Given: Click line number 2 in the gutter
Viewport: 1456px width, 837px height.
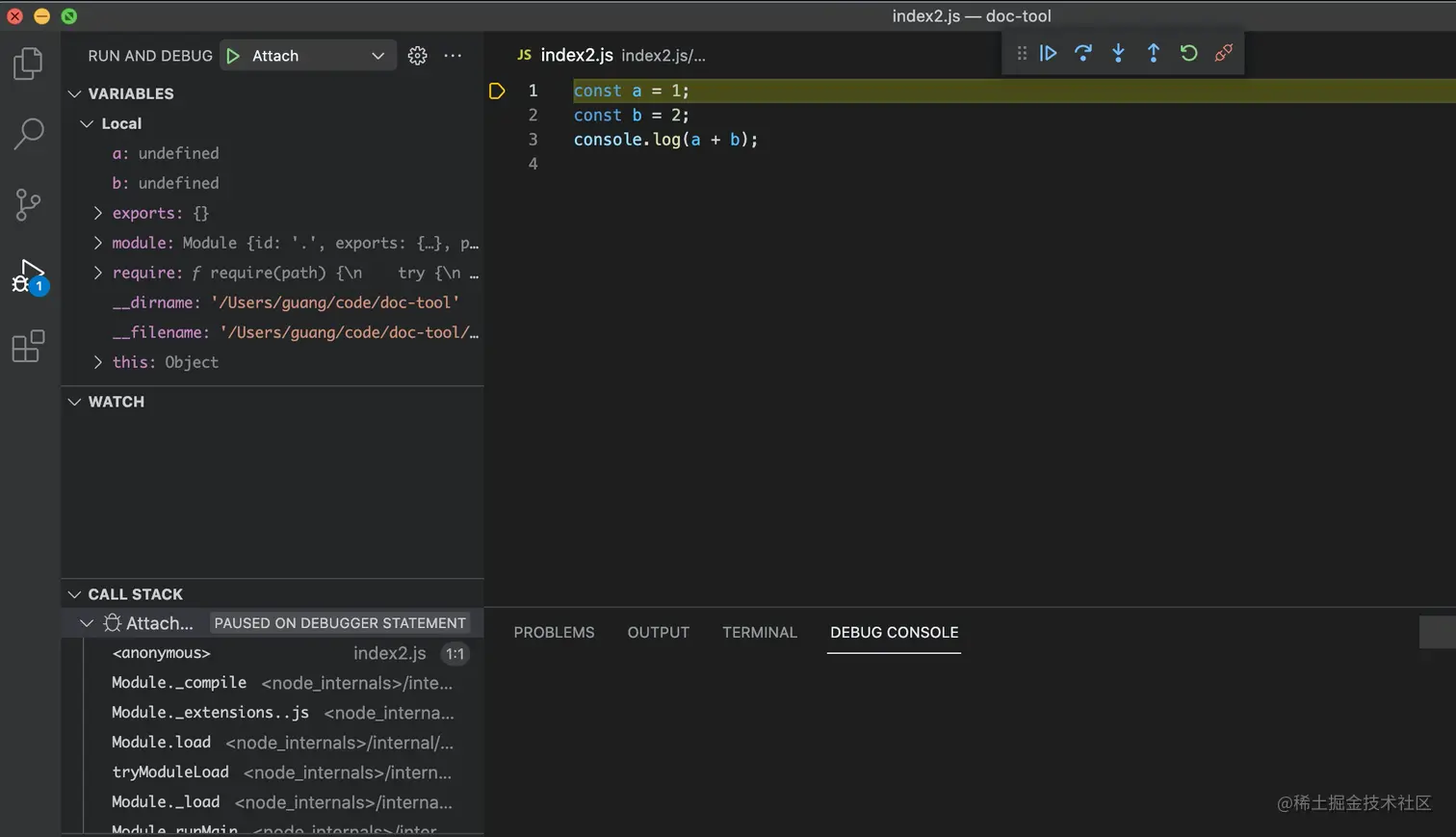Looking at the screenshot, I should 533,115.
